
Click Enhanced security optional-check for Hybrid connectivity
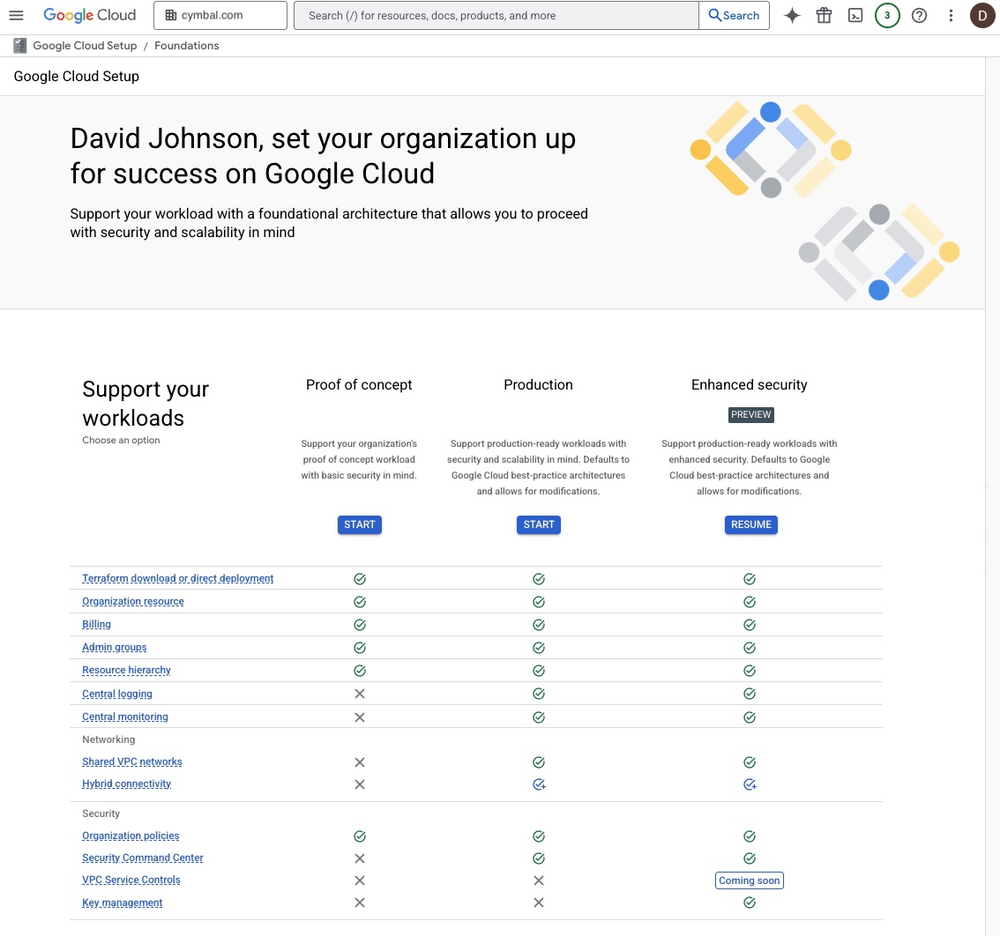[749, 785]
